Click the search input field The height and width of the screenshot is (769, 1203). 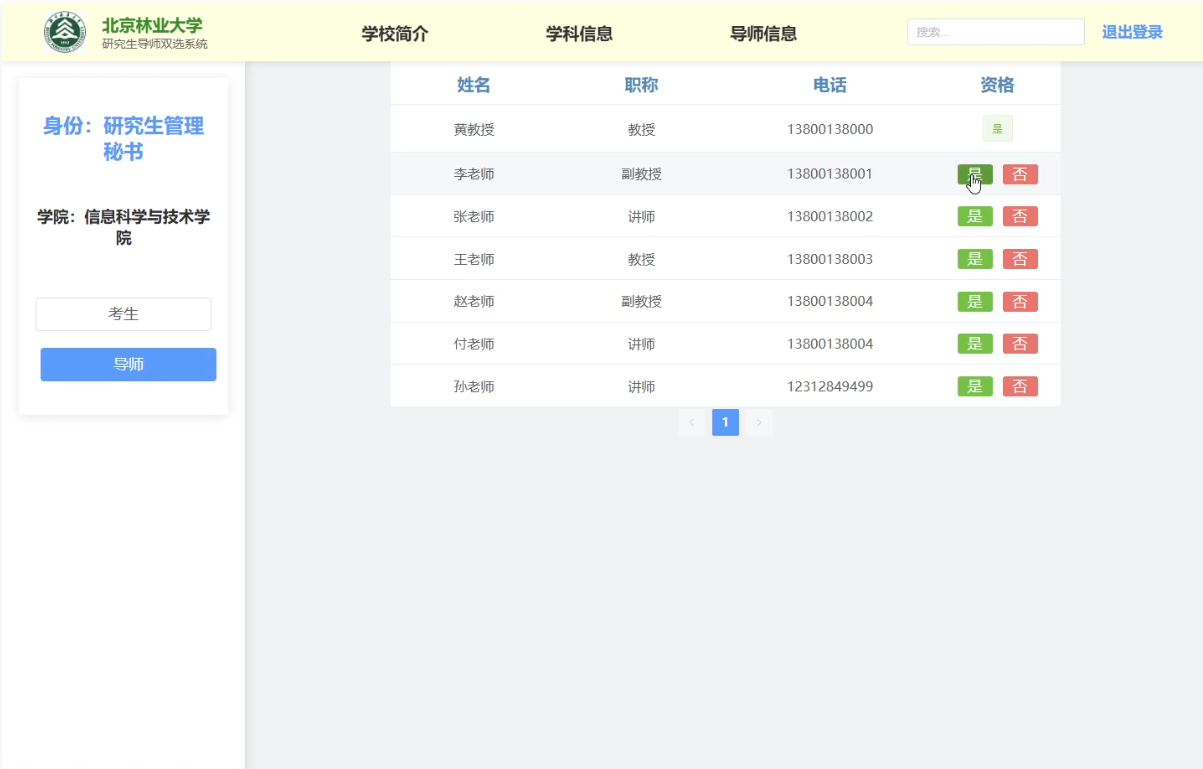(x=995, y=31)
